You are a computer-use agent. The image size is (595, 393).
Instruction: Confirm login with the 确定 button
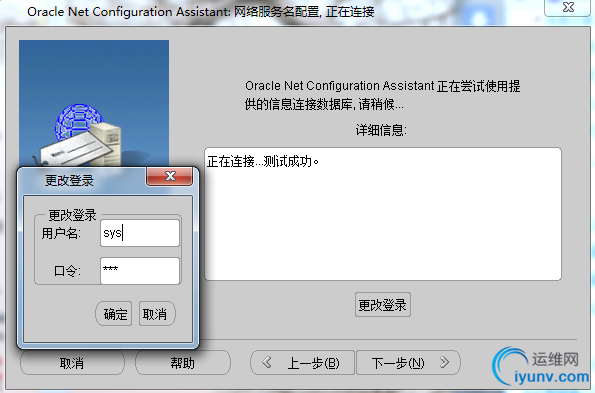pyautogui.click(x=114, y=314)
